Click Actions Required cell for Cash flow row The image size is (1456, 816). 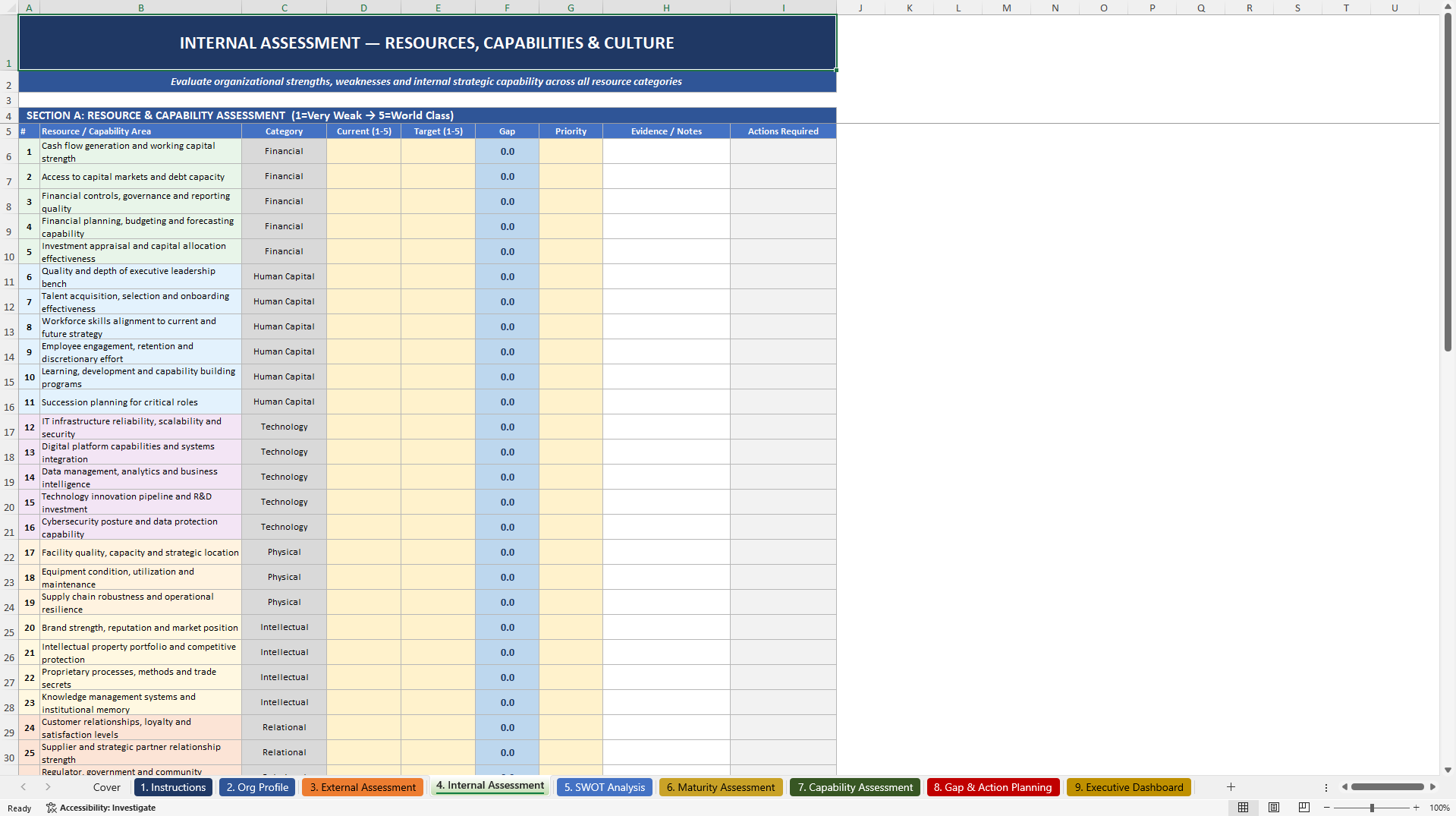click(783, 151)
